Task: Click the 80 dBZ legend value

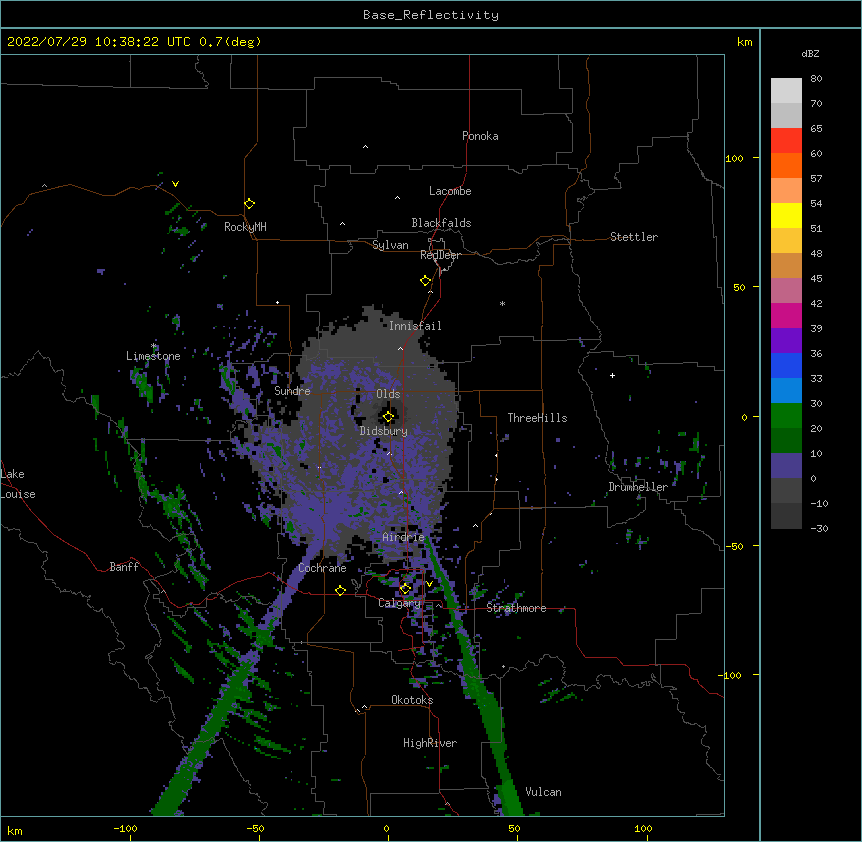Action: coord(816,79)
